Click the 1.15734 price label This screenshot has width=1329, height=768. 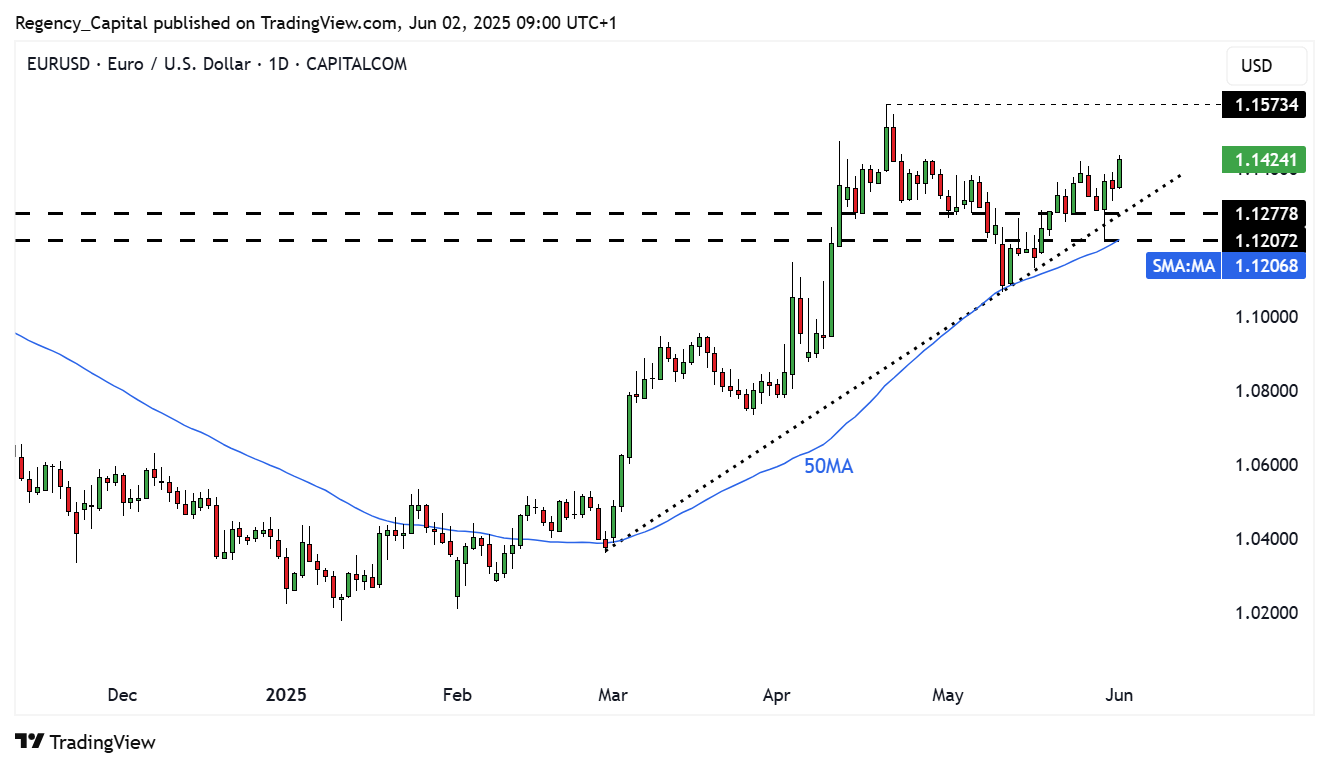(x=1265, y=104)
